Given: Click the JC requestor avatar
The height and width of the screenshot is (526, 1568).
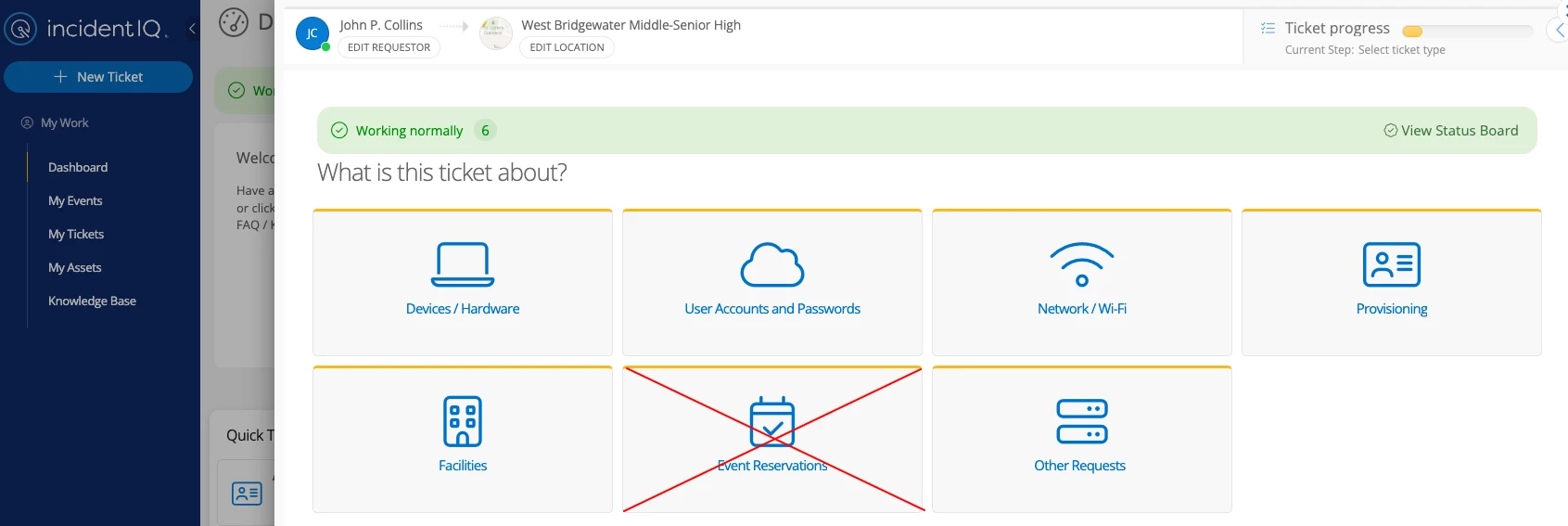Looking at the screenshot, I should point(312,33).
